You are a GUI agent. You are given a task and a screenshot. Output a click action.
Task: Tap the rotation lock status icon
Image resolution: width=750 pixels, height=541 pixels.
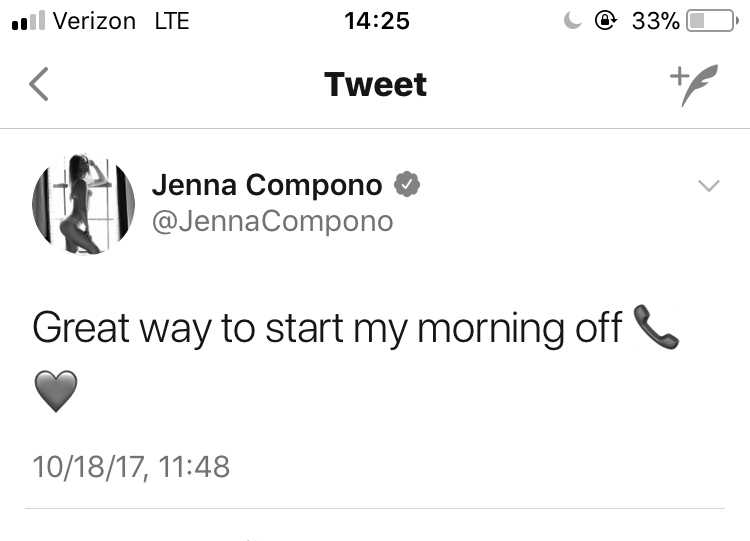click(606, 21)
